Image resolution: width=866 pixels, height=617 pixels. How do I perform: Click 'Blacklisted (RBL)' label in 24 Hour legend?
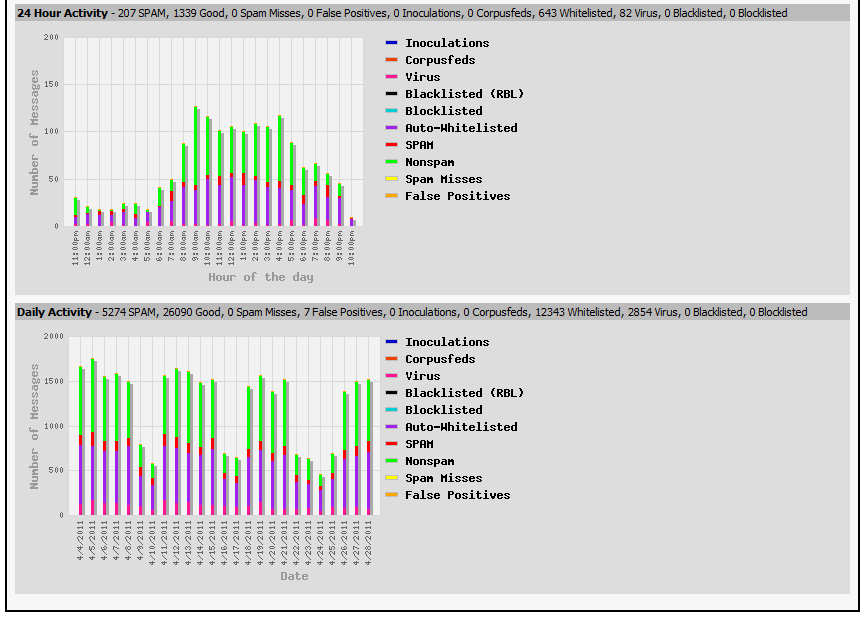tap(464, 94)
